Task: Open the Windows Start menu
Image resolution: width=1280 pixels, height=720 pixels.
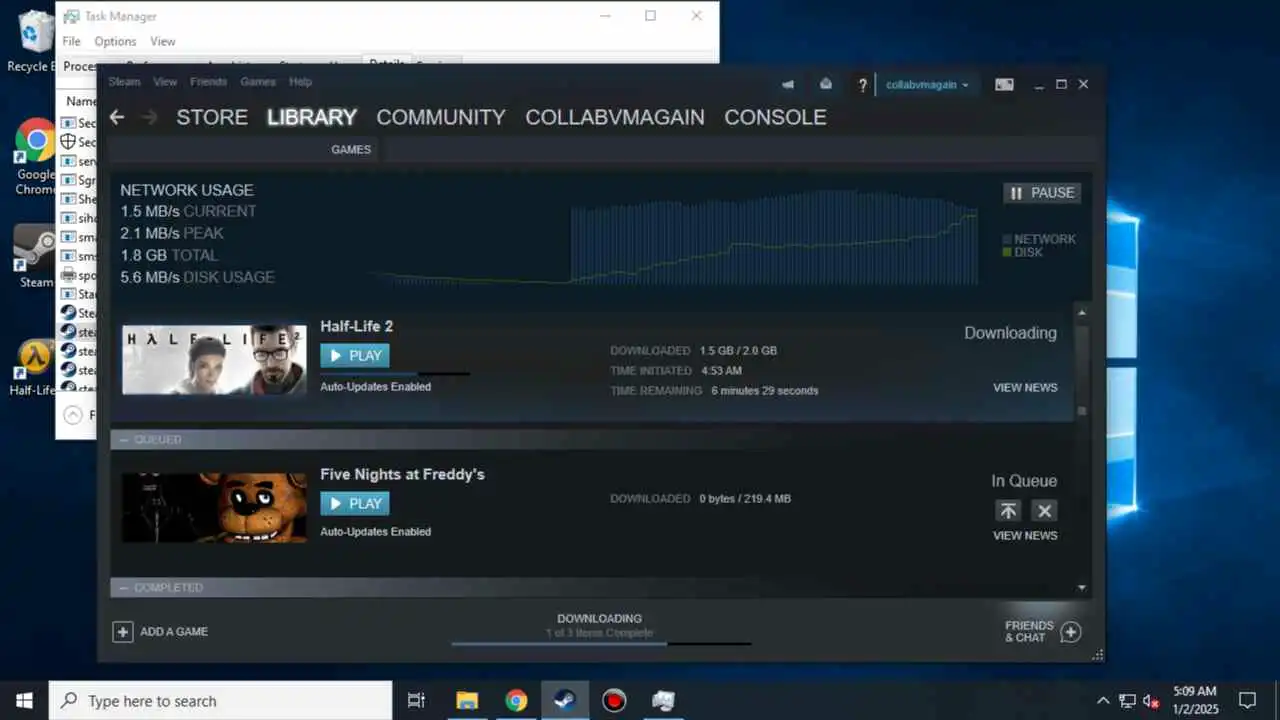Action: [x=24, y=700]
